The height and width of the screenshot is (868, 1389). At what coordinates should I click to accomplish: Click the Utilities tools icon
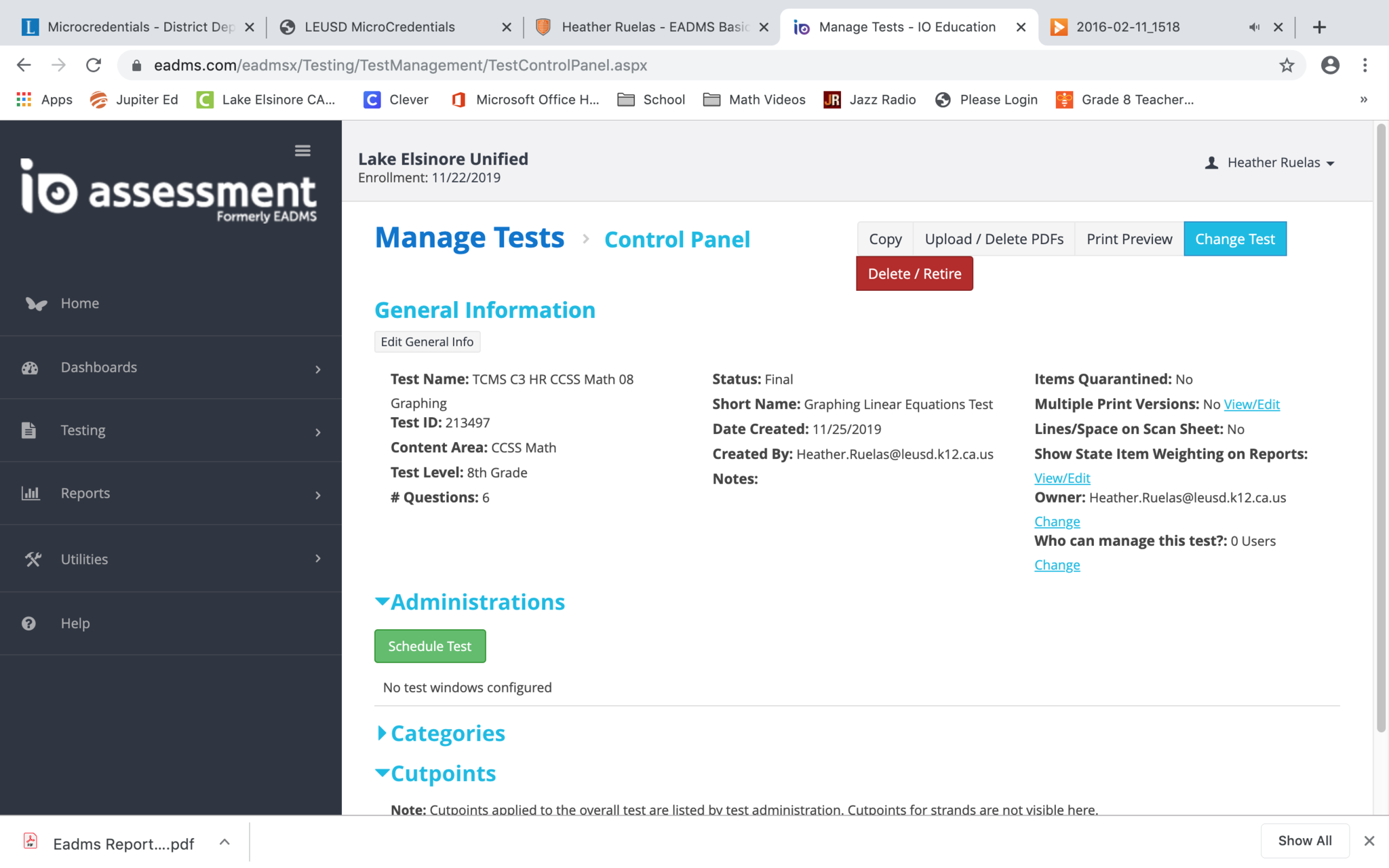33,559
